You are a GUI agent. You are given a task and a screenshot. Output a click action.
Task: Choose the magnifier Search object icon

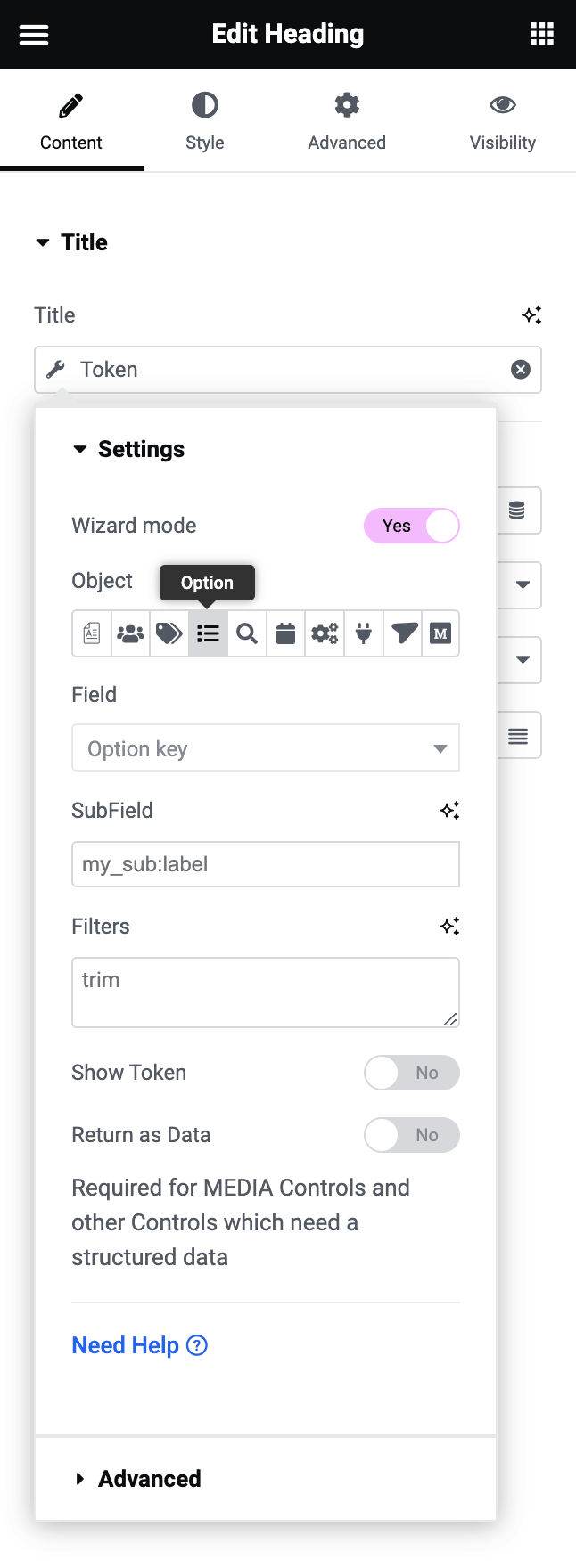coord(247,633)
